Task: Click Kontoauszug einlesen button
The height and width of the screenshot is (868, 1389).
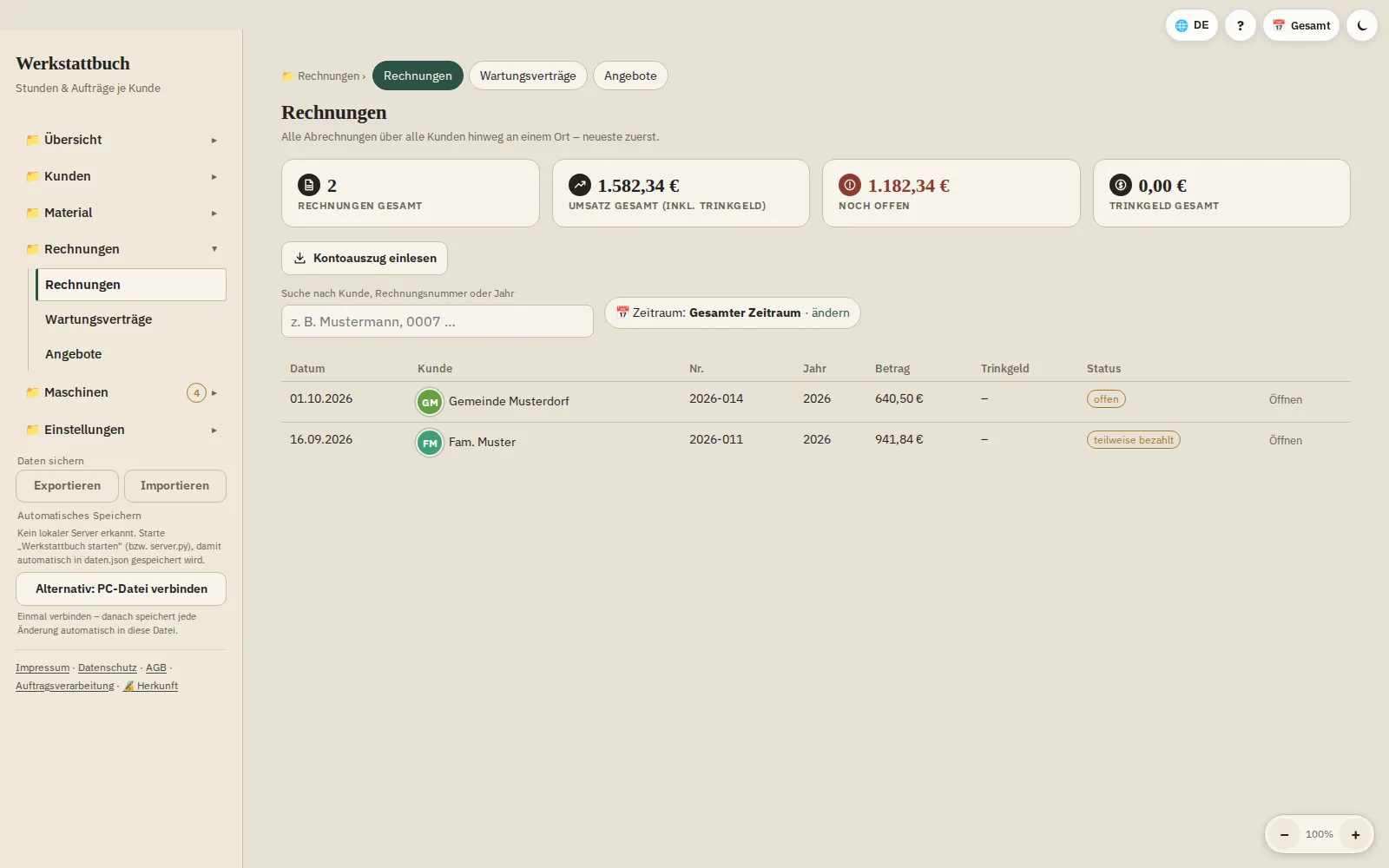Action: click(365, 258)
